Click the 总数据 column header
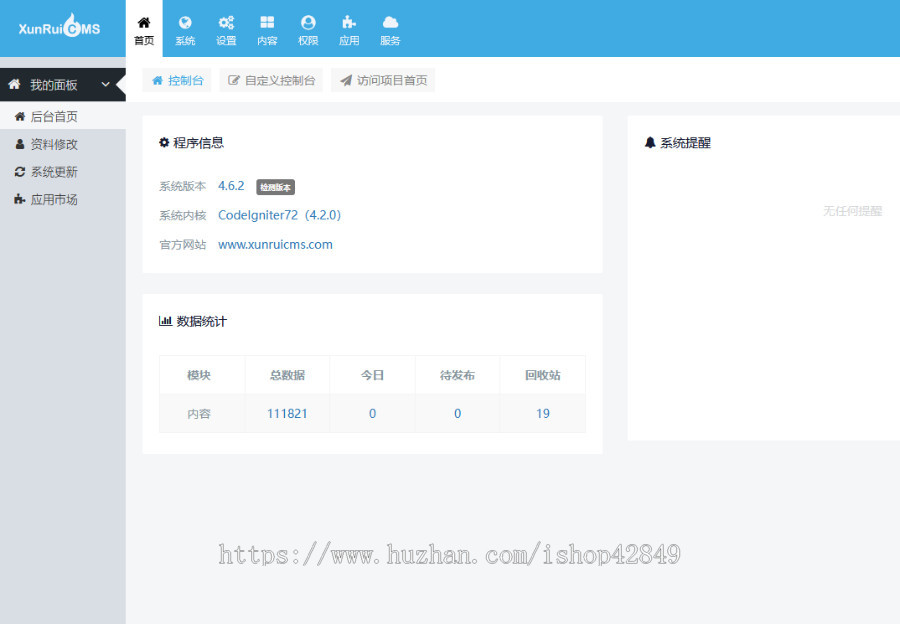The image size is (900, 624). coord(287,375)
